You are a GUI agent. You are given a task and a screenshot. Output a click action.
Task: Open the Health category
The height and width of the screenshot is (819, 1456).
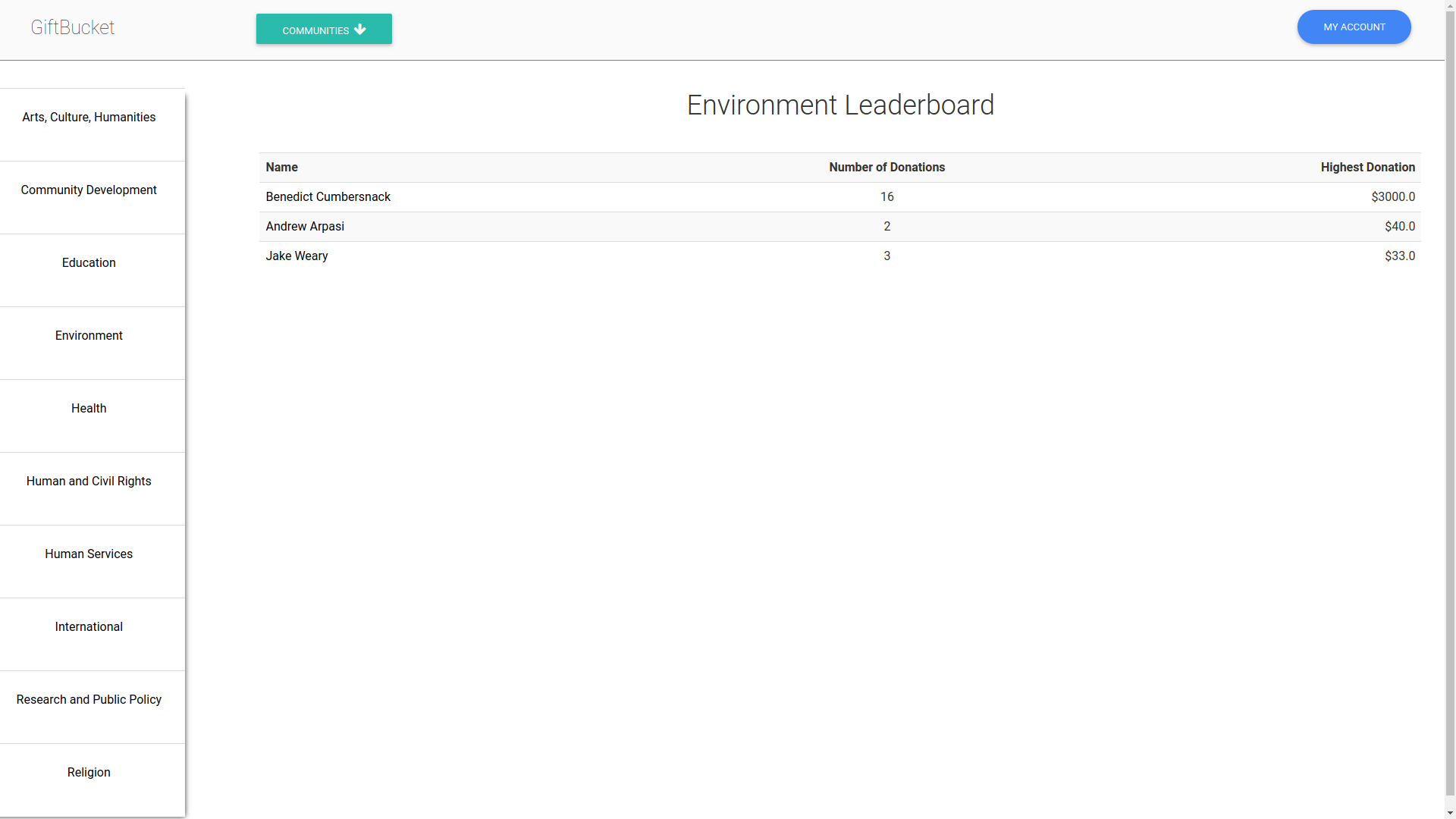[89, 409]
